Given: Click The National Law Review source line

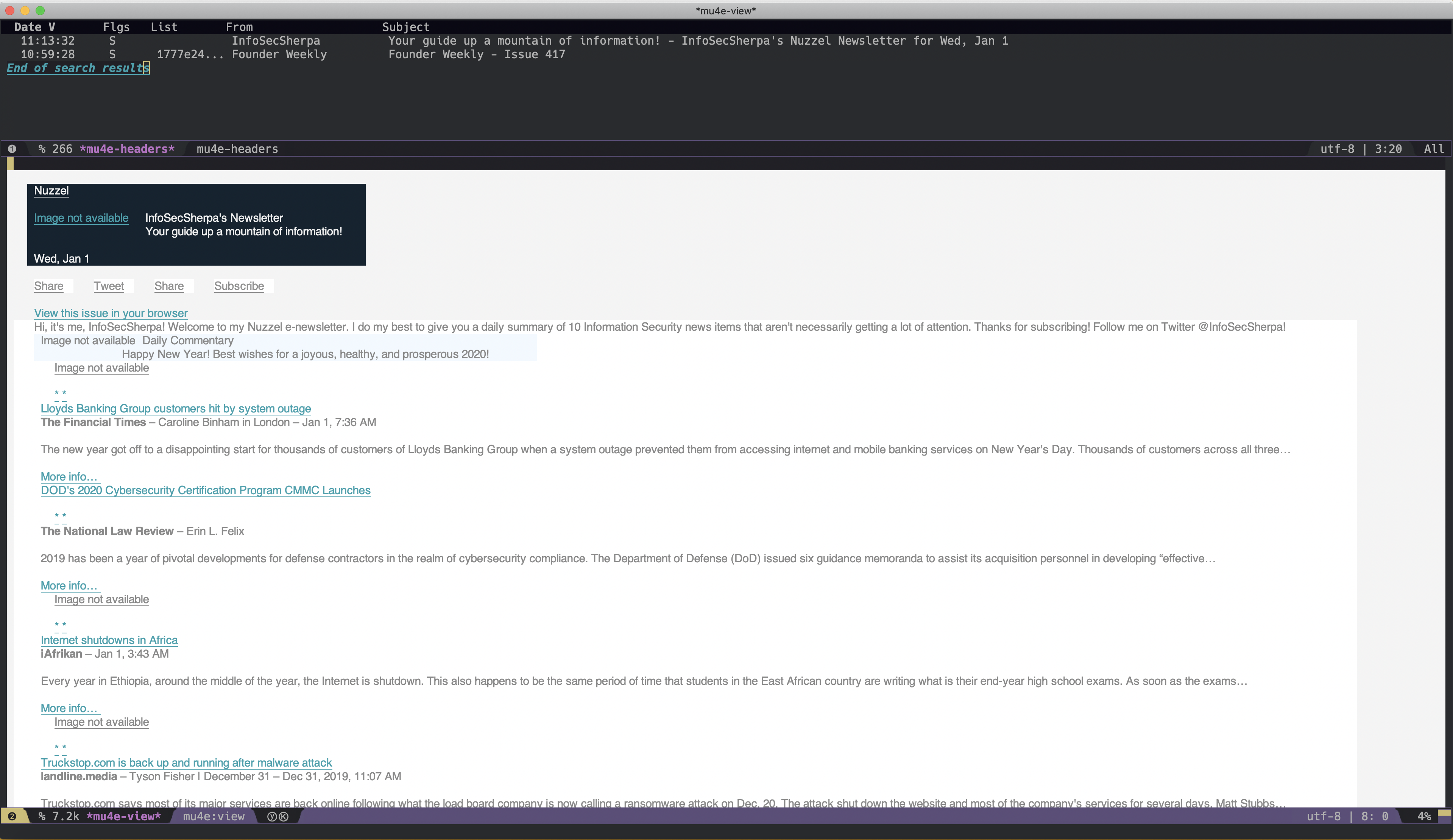Looking at the screenshot, I should point(142,531).
